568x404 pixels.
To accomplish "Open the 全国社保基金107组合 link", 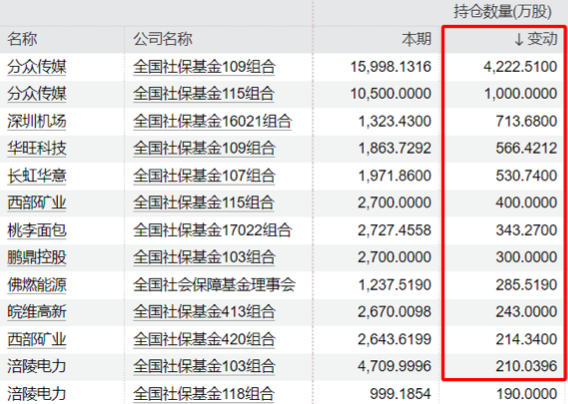I will click(204, 176).
